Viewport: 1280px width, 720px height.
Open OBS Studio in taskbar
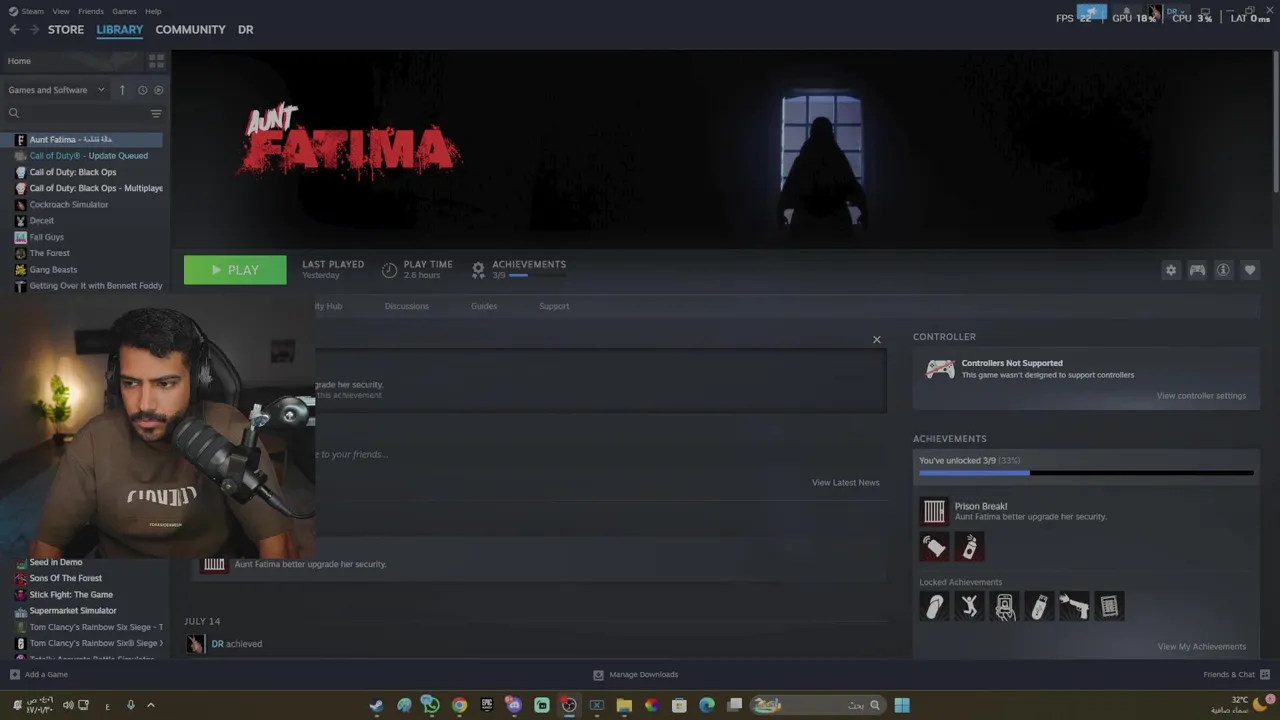pyautogui.click(x=569, y=705)
